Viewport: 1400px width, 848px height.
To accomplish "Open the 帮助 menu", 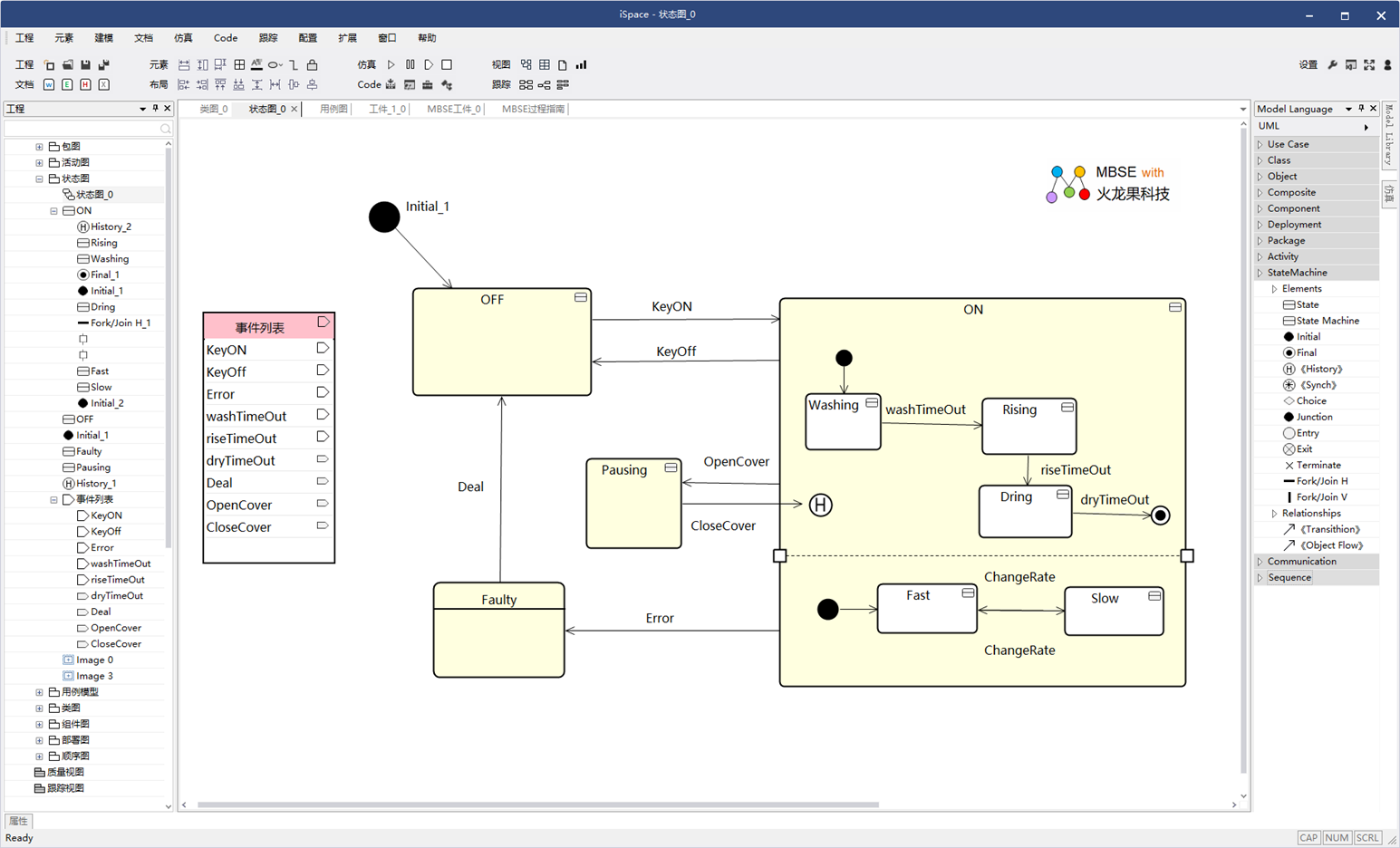I will pyautogui.click(x=427, y=38).
